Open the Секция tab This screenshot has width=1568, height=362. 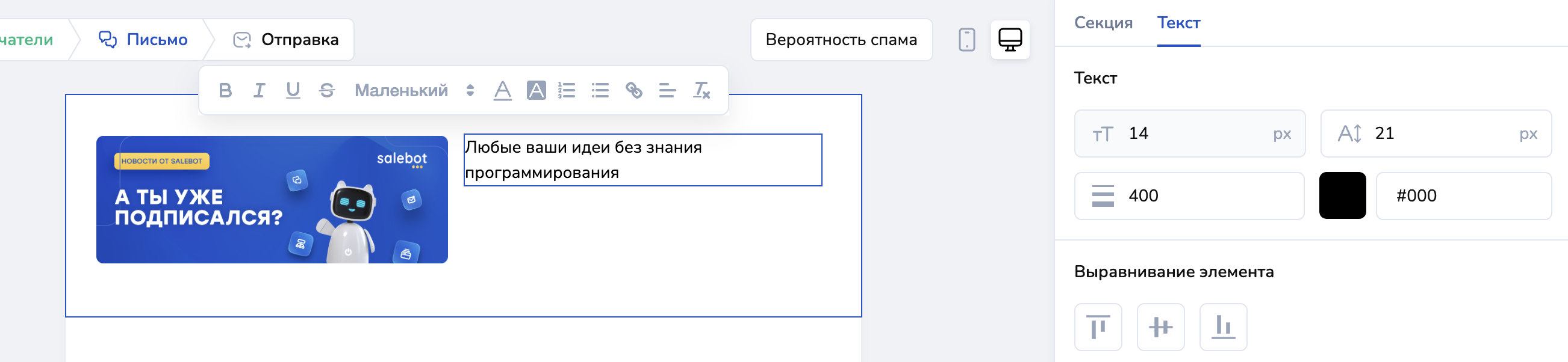(1103, 23)
